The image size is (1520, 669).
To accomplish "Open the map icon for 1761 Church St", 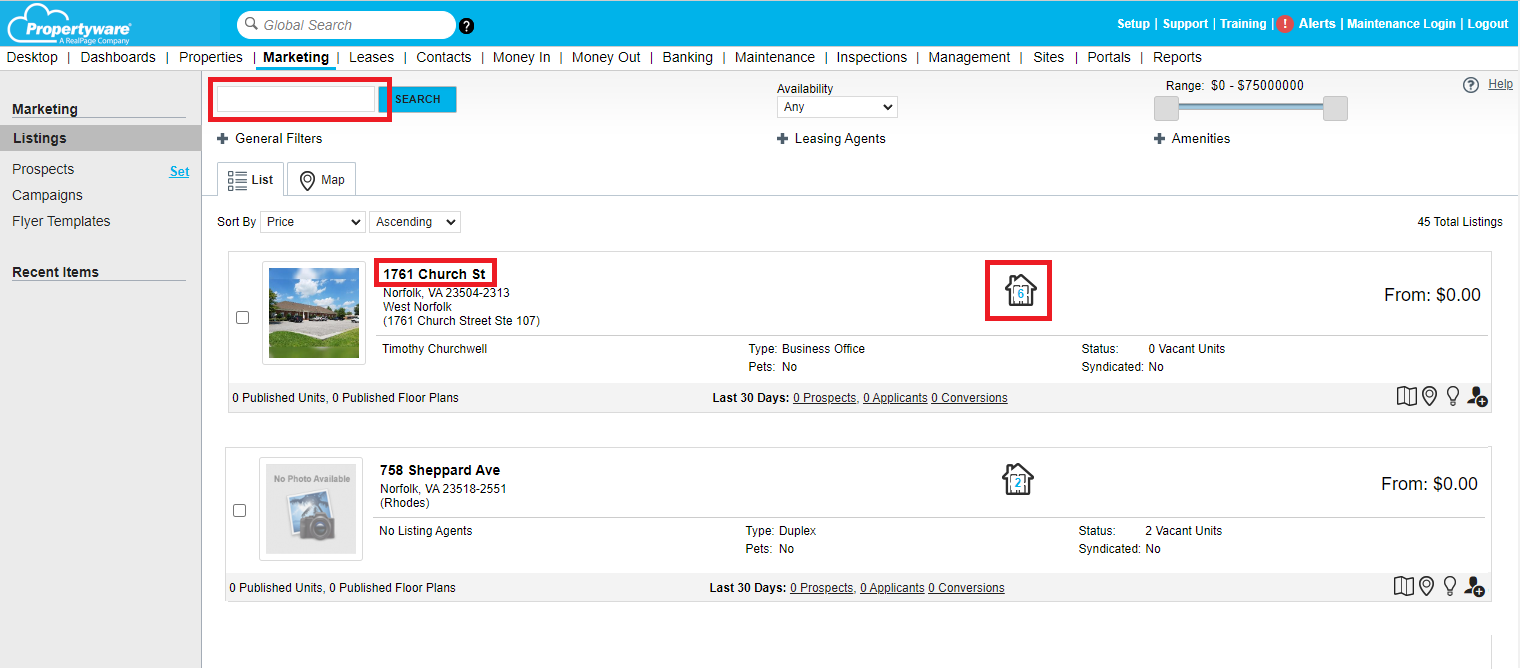I will coord(1406,395).
